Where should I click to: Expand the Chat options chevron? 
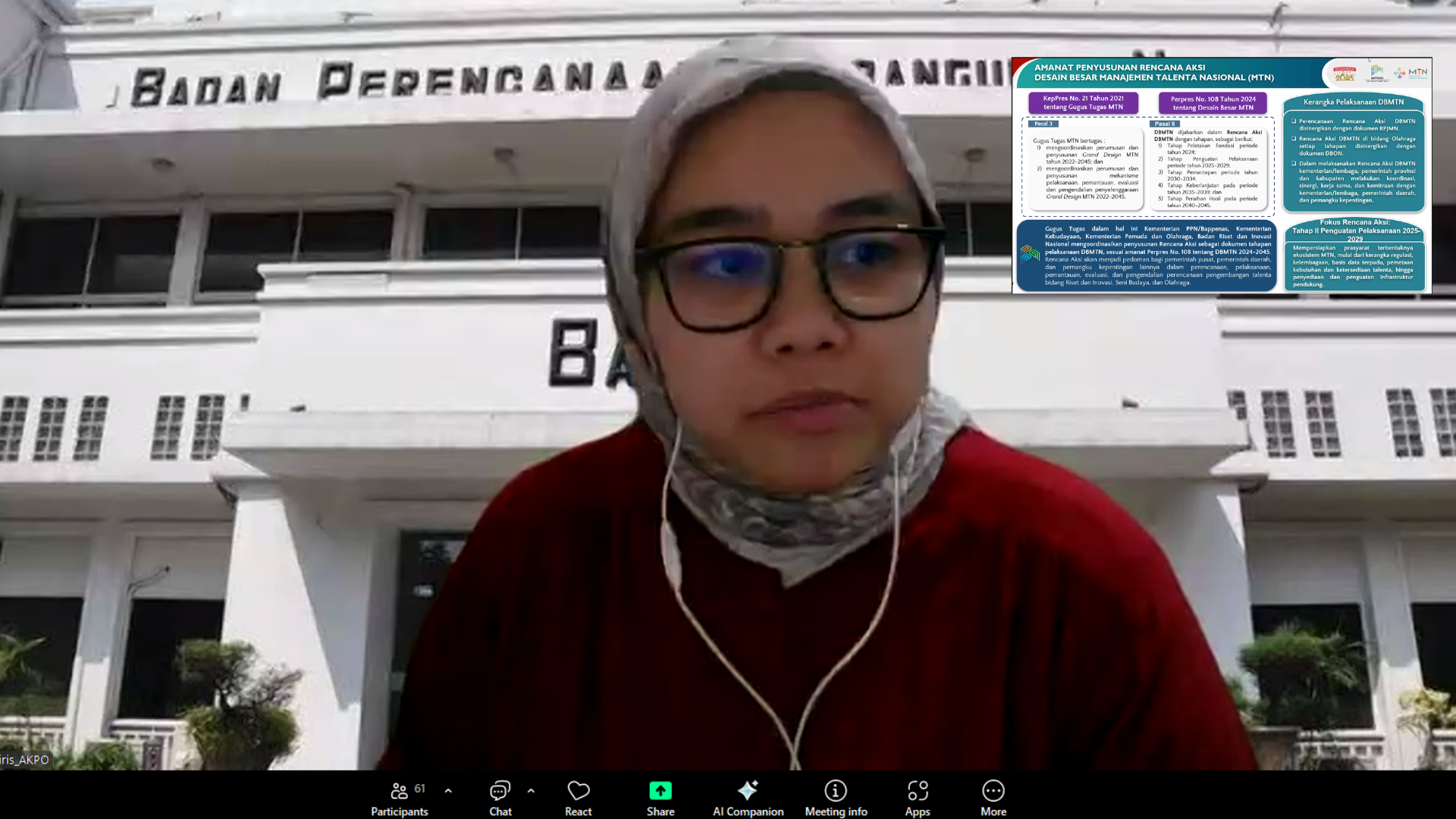point(531,791)
